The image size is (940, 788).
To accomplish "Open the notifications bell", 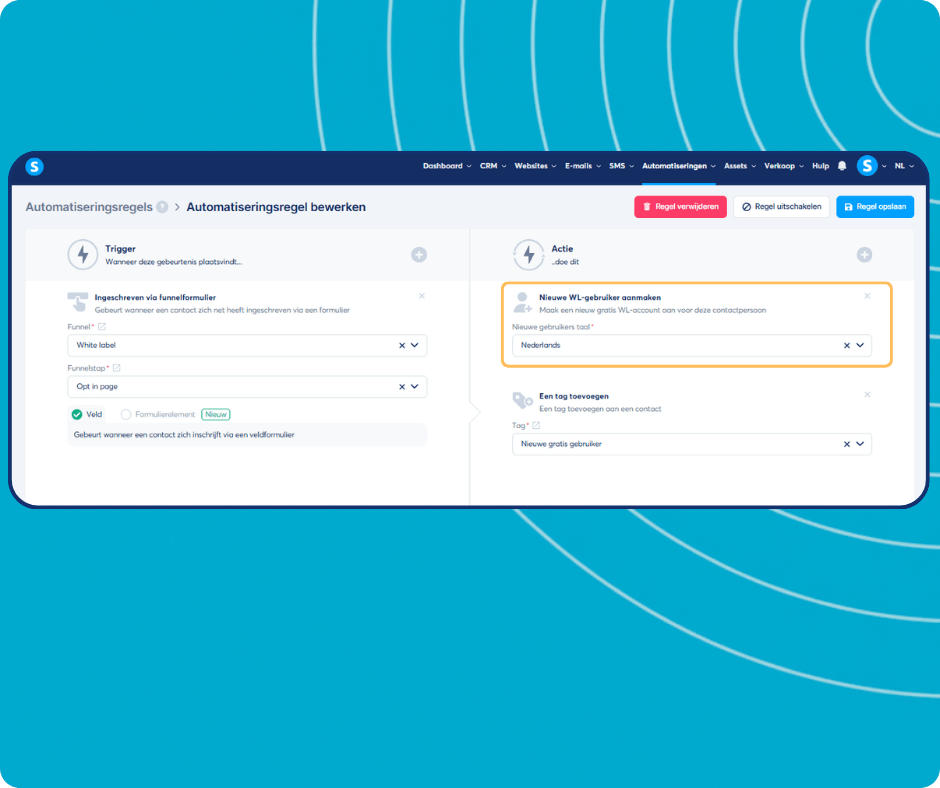I will [x=842, y=166].
